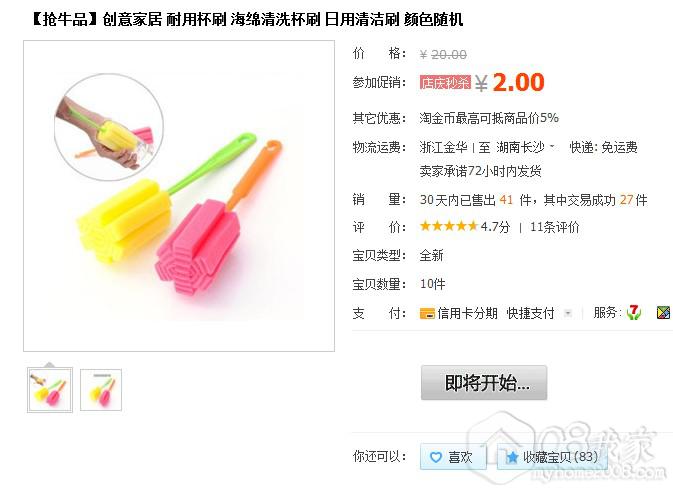This screenshot has width=673, height=490.
Task: Click the 7-day return service icon
Action: tap(634, 312)
